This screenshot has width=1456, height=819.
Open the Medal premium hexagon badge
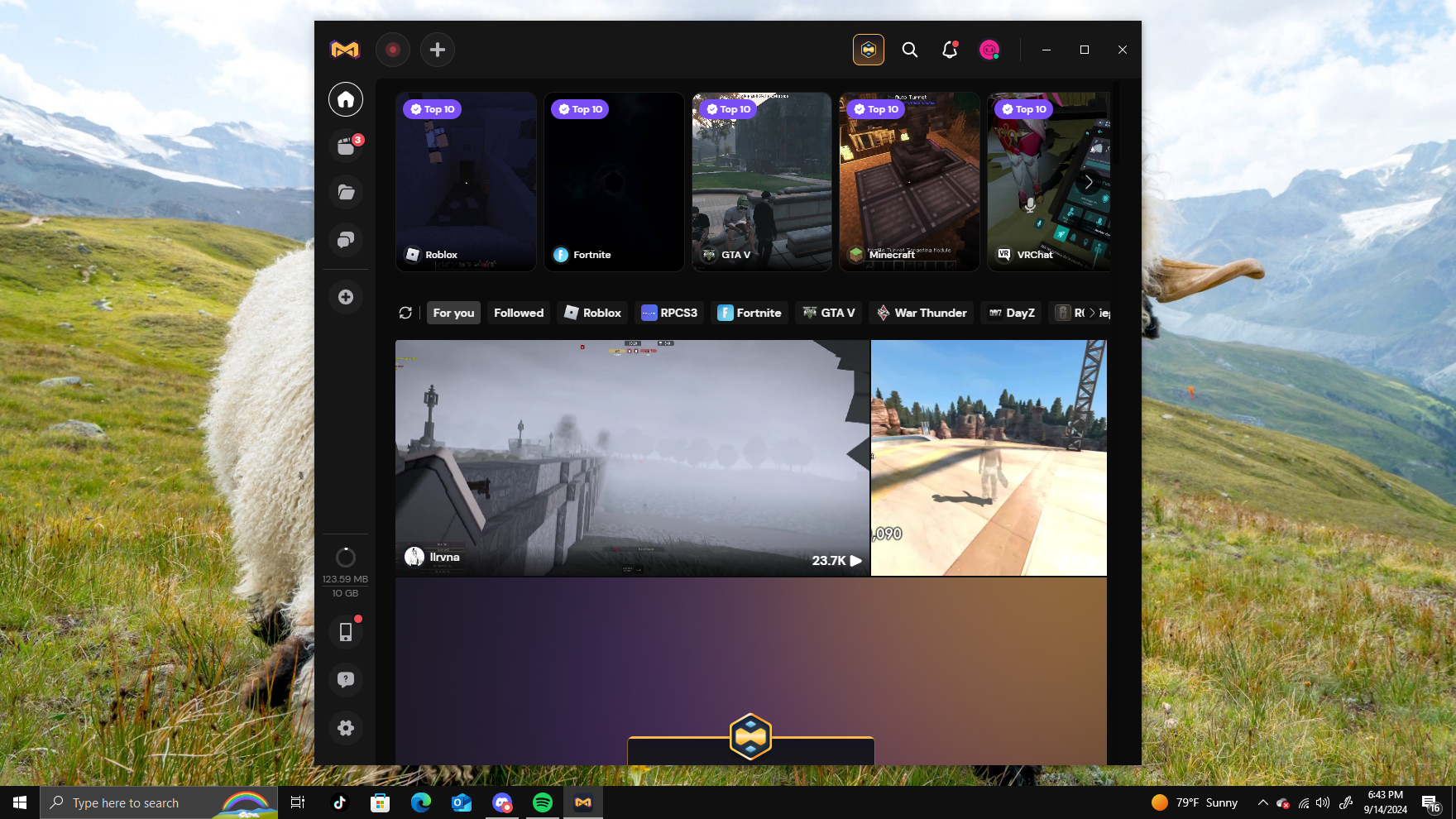click(x=869, y=50)
